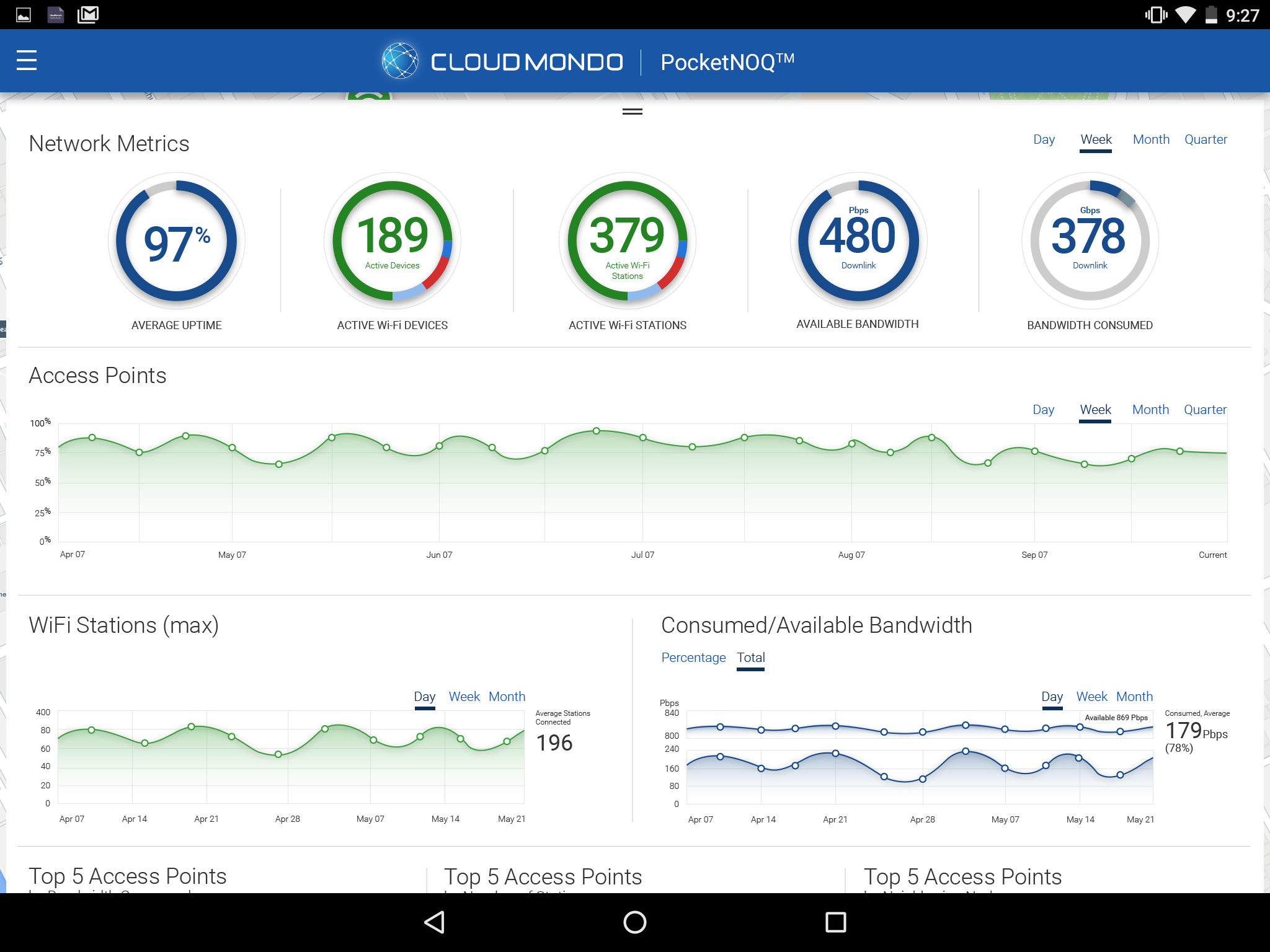Screen dimensions: 1270x952
Task: Select Day in Network Metrics
Action: pos(1044,139)
